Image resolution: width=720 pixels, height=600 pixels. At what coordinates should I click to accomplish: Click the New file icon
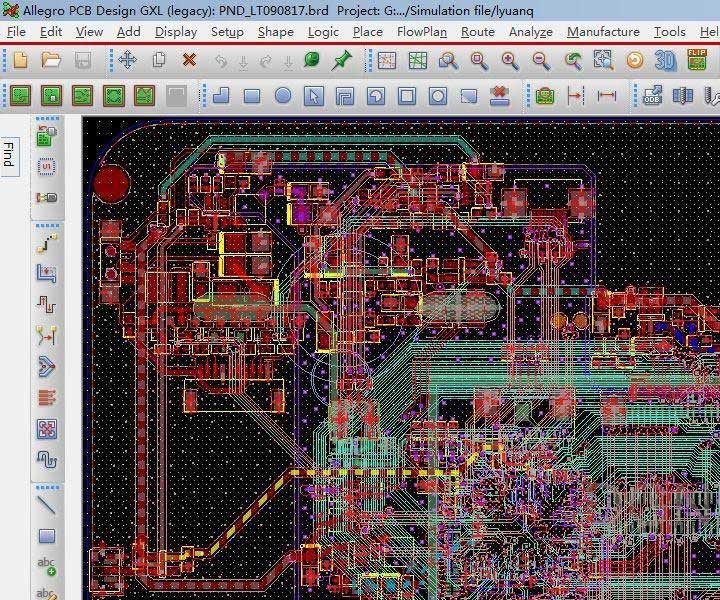[x=21, y=61]
